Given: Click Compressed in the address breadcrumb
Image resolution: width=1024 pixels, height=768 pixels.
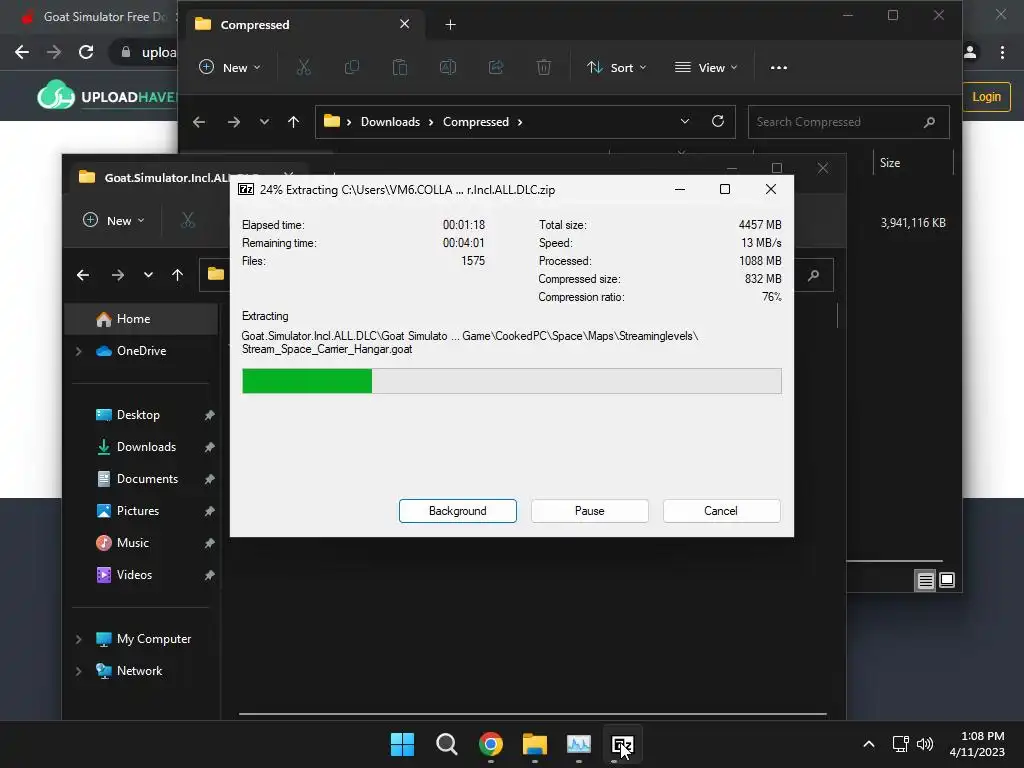Looking at the screenshot, I should [475, 121].
